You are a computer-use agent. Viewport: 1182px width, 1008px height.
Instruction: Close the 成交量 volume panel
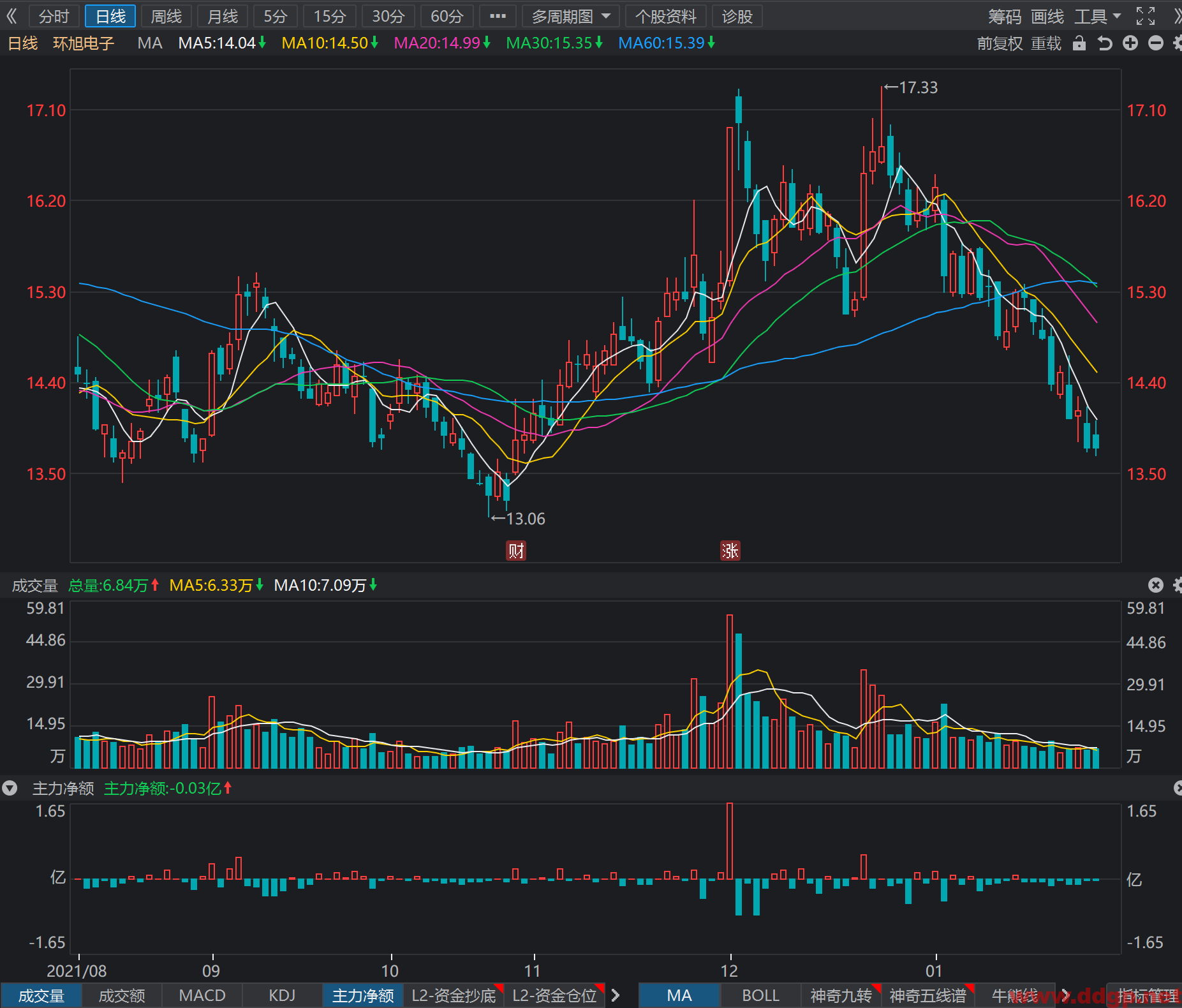coord(1156,585)
